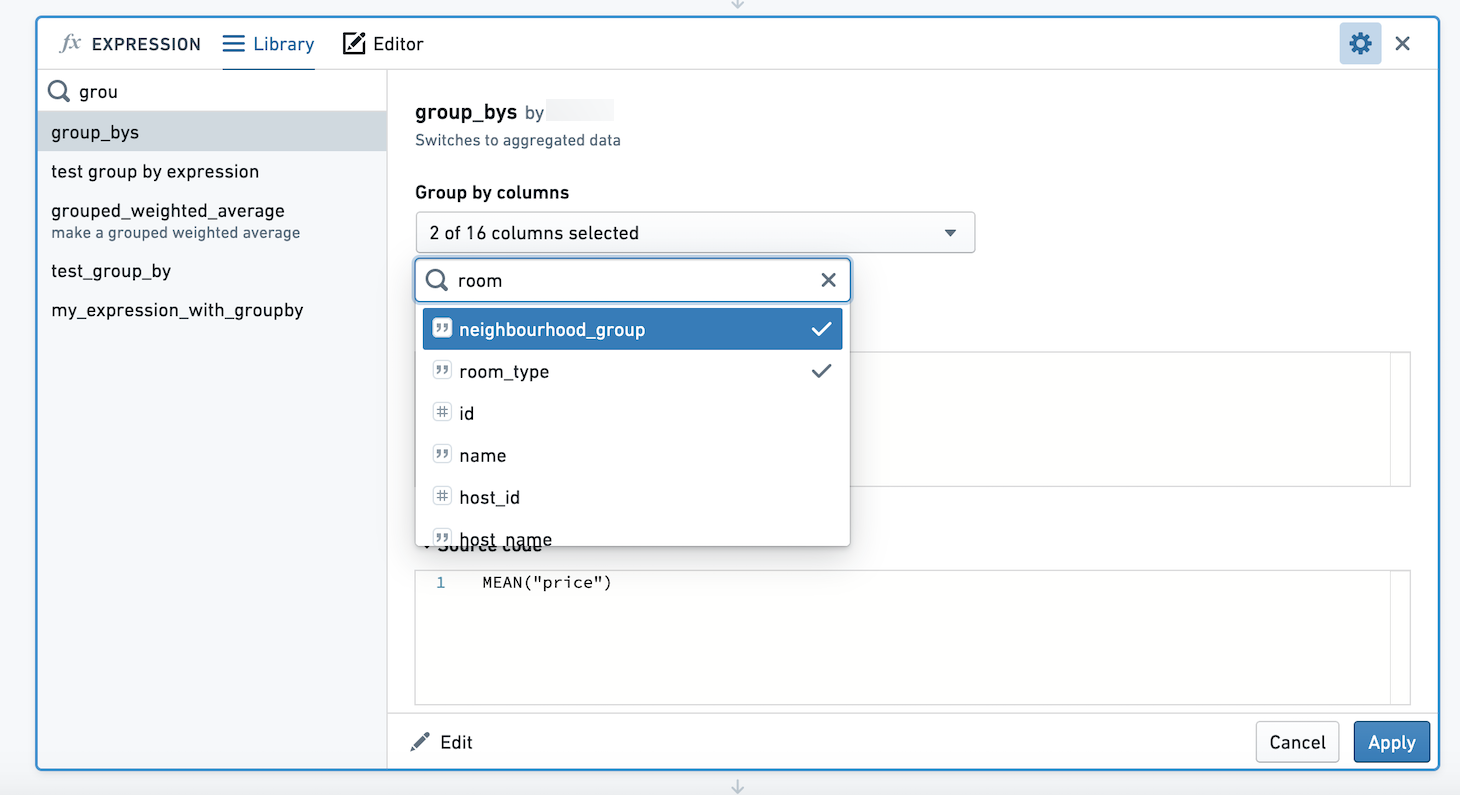Viewport: 1460px width, 795px height.
Task: Click source code line number 1
Action: [440, 582]
